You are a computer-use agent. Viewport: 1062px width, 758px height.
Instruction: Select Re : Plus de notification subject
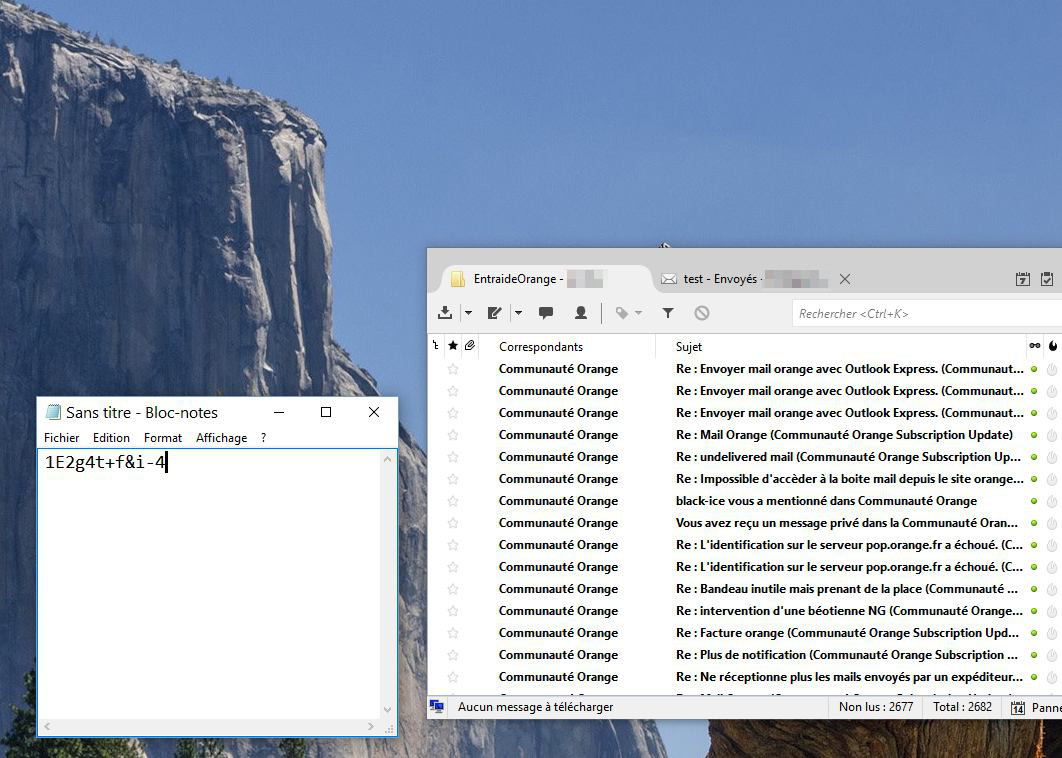[847, 655]
